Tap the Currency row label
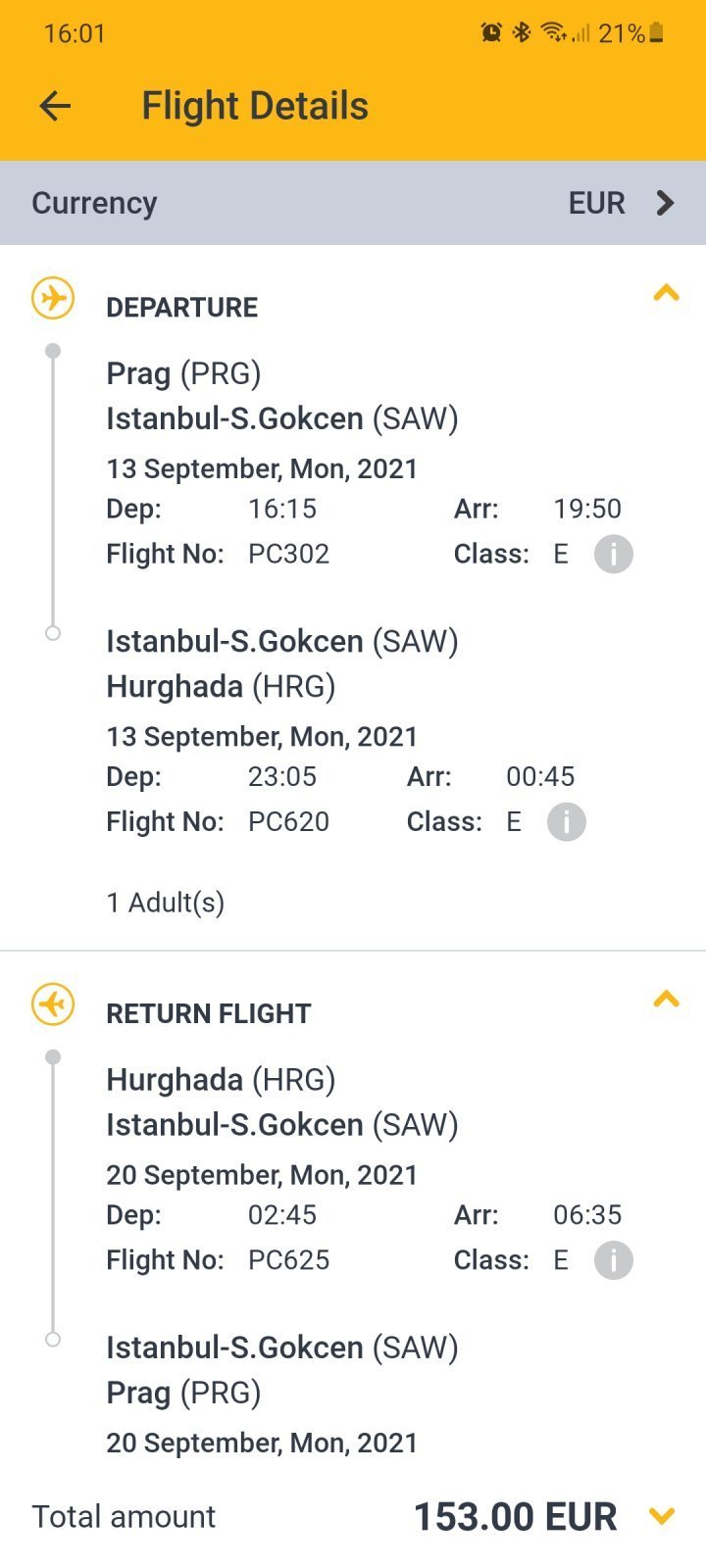Viewport: 706px width, 1568px height. [x=94, y=203]
